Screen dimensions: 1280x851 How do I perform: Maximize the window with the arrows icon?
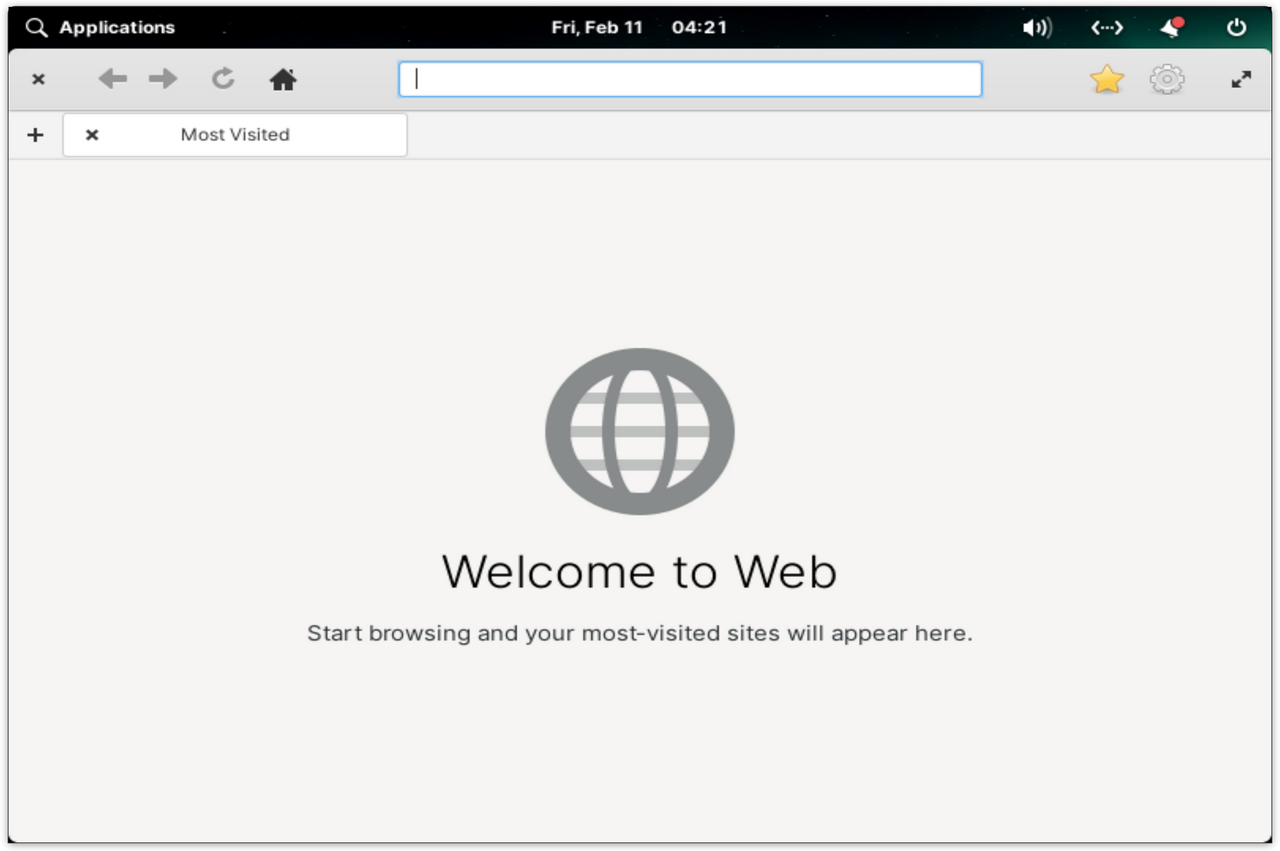(x=1241, y=79)
